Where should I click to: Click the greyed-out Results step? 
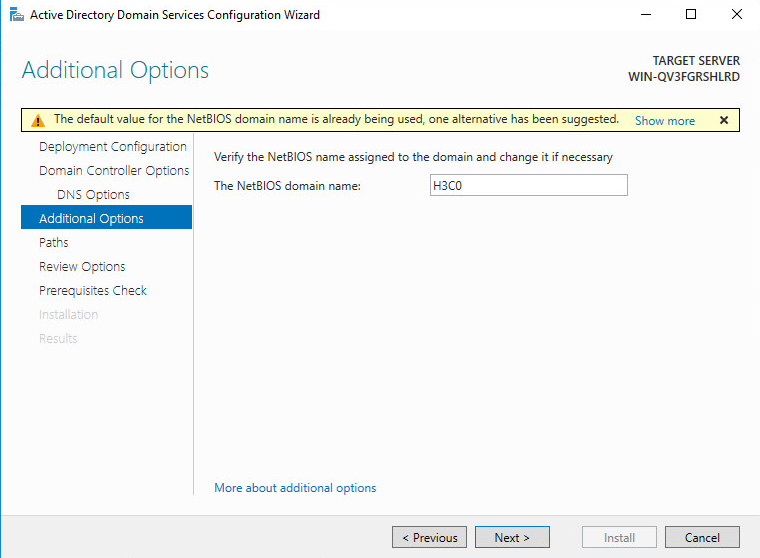(58, 338)
